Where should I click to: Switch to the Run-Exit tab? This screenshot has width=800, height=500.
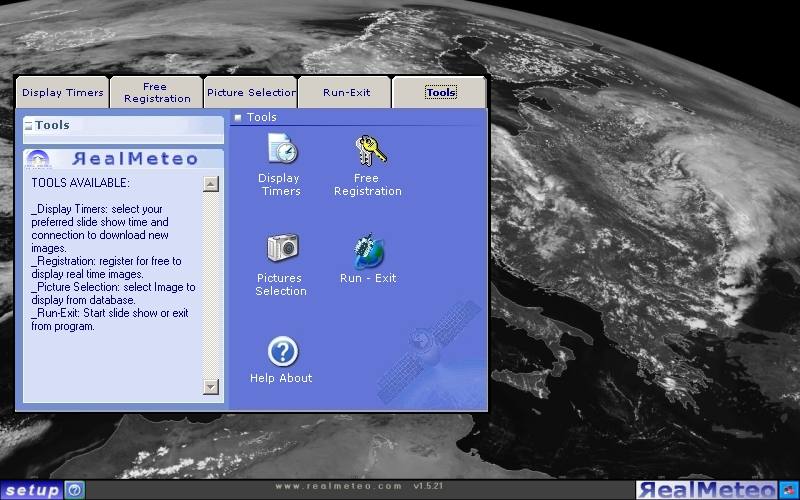[x=345, y=92]
